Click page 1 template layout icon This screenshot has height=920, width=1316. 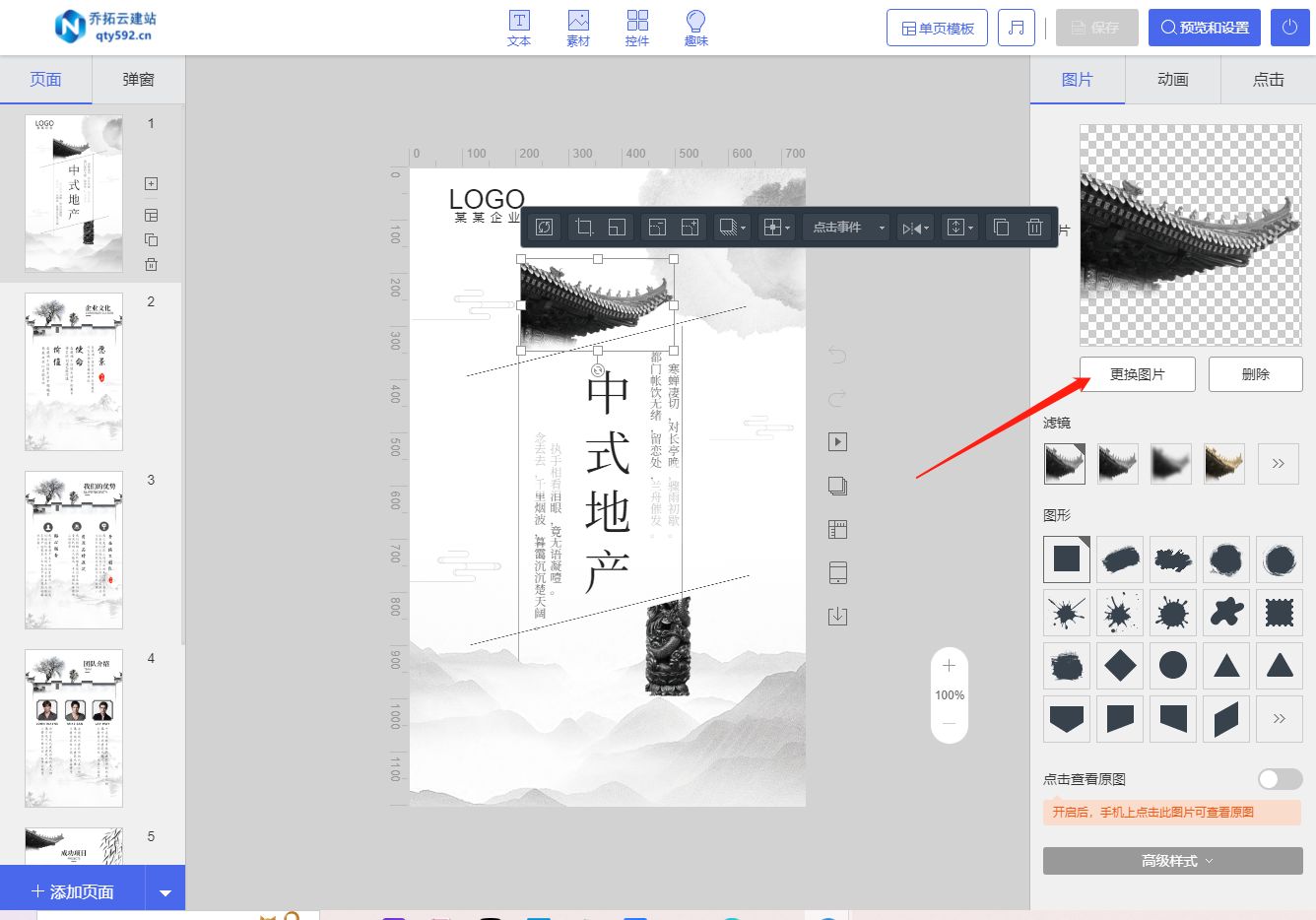pos(151,215)
